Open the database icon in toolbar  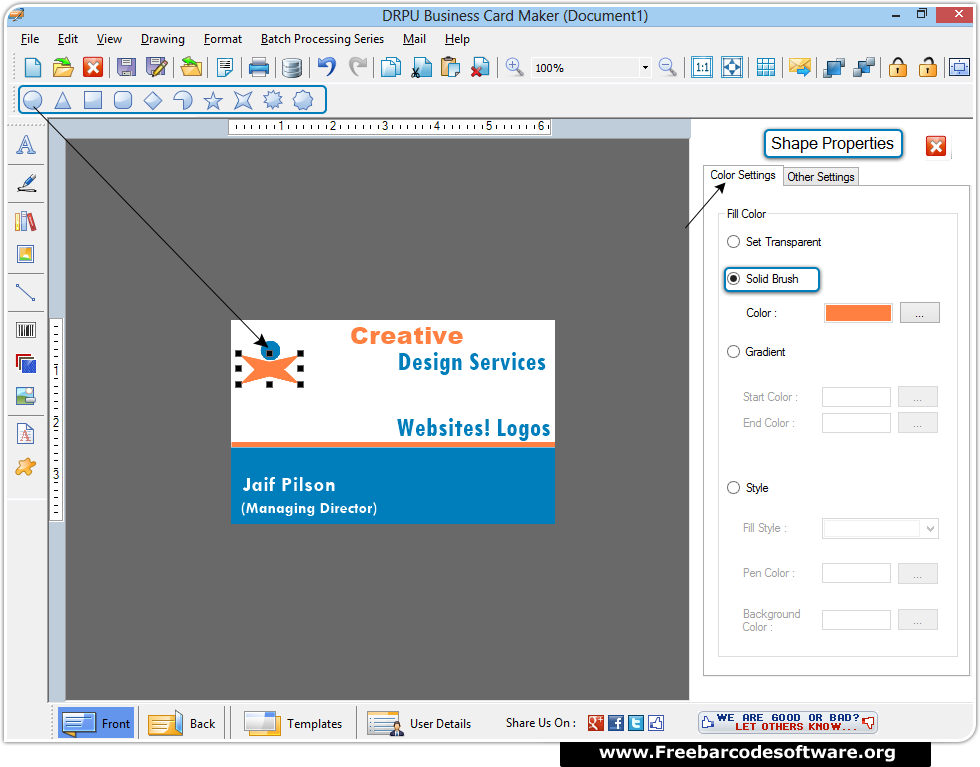292,68
